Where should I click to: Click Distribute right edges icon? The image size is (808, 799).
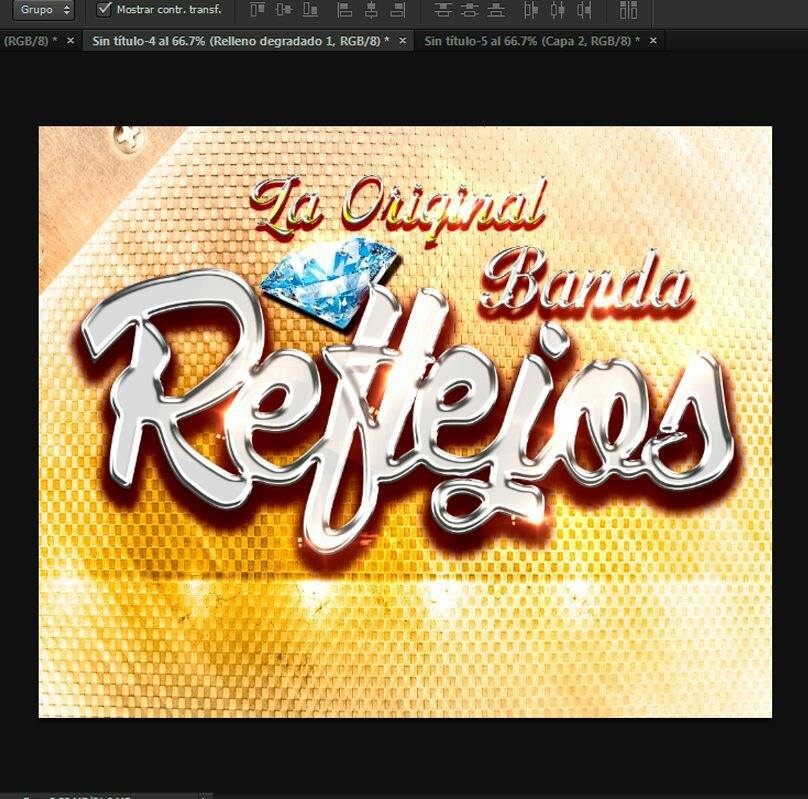pyautogui.click(x=584, y=9)
